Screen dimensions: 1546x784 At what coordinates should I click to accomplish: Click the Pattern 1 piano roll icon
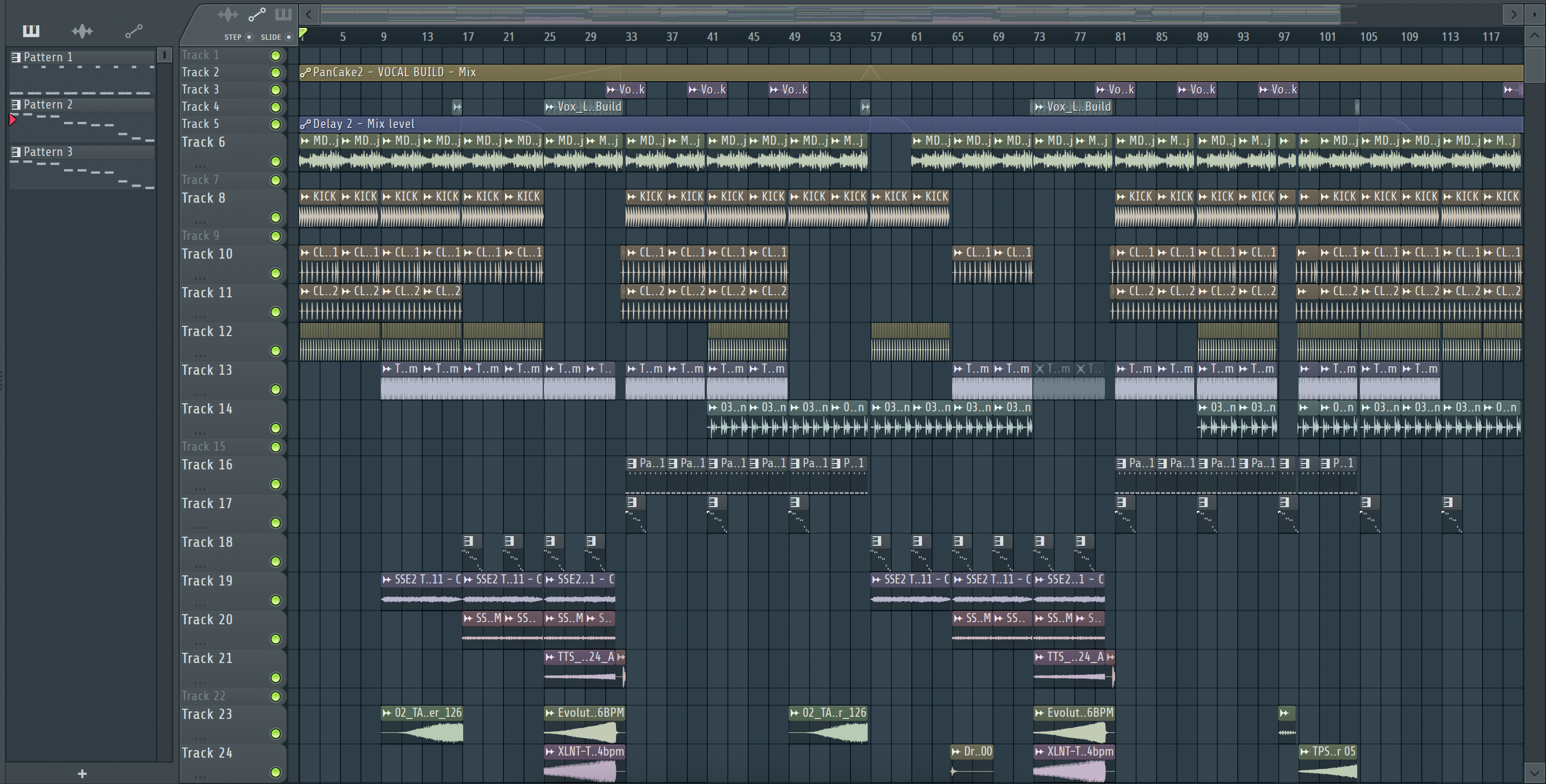coord(16,58)
